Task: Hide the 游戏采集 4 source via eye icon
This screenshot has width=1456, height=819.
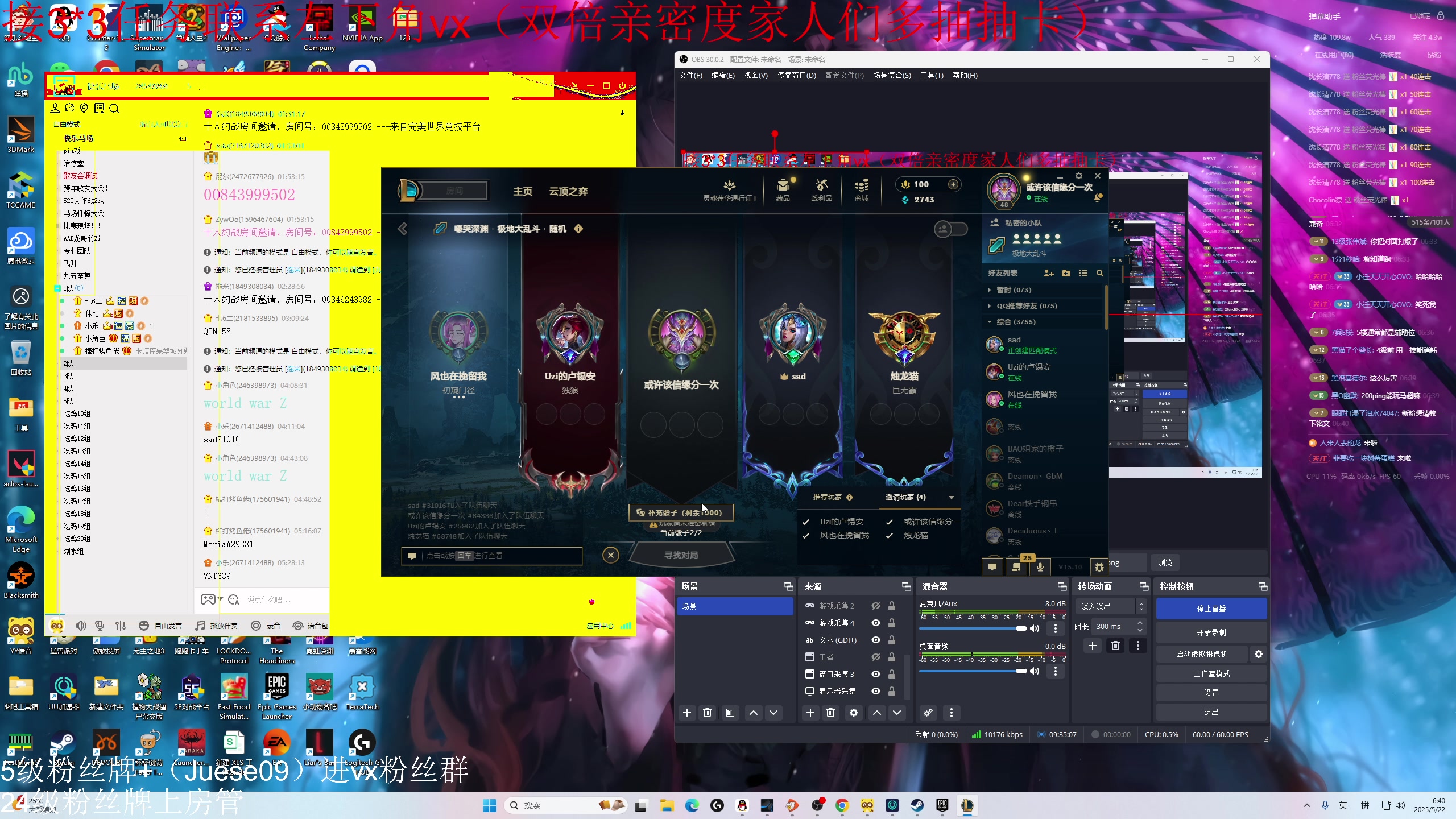Action: 876,623
